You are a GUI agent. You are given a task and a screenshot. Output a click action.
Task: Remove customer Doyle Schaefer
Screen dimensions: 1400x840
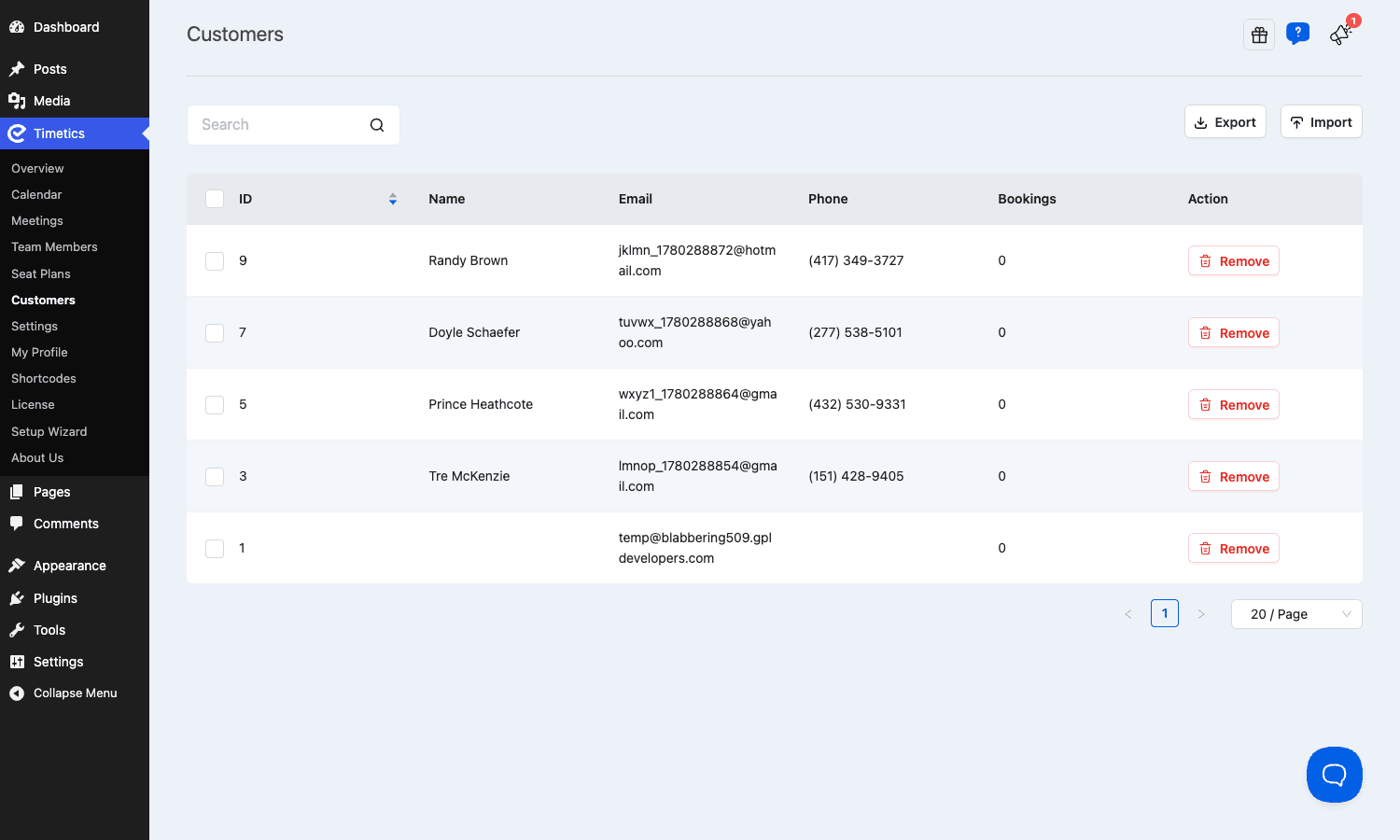point(1234,333)
